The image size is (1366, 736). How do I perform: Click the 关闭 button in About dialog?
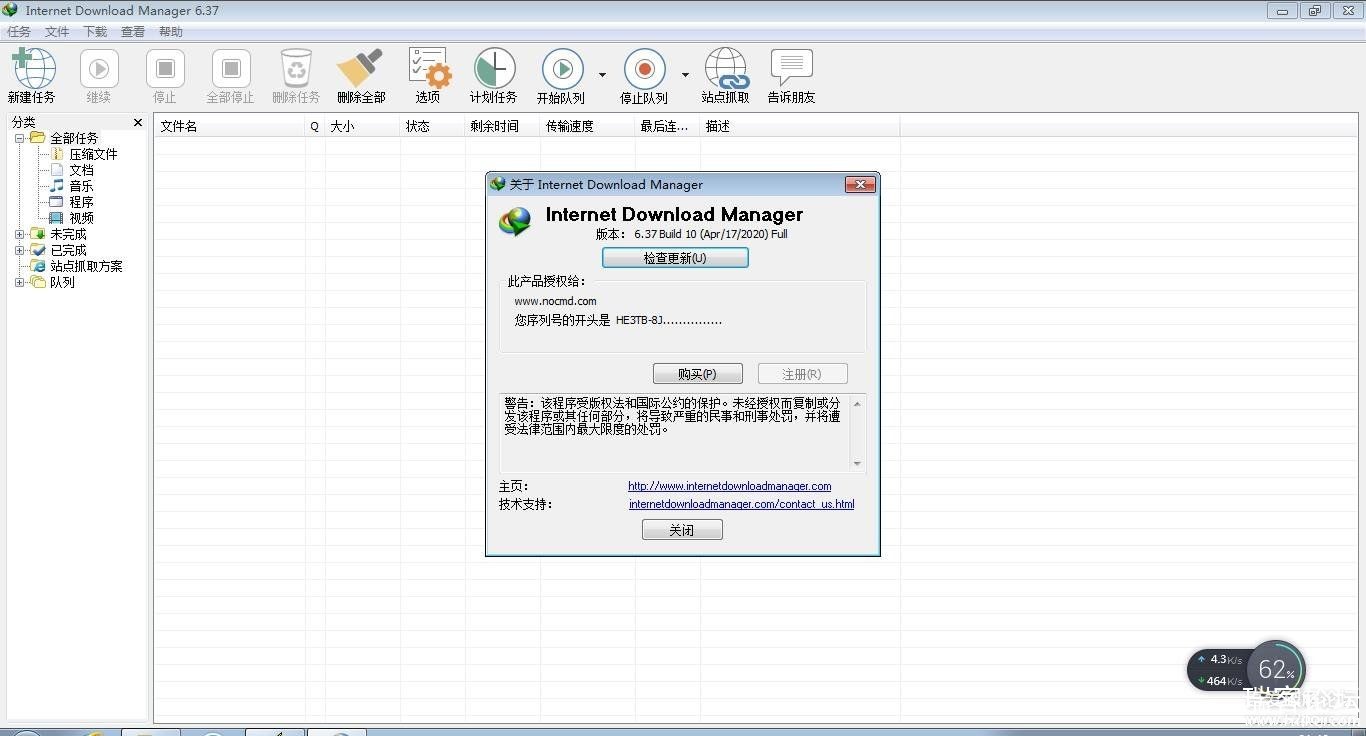pyautogui.click(x=682, y=530)
